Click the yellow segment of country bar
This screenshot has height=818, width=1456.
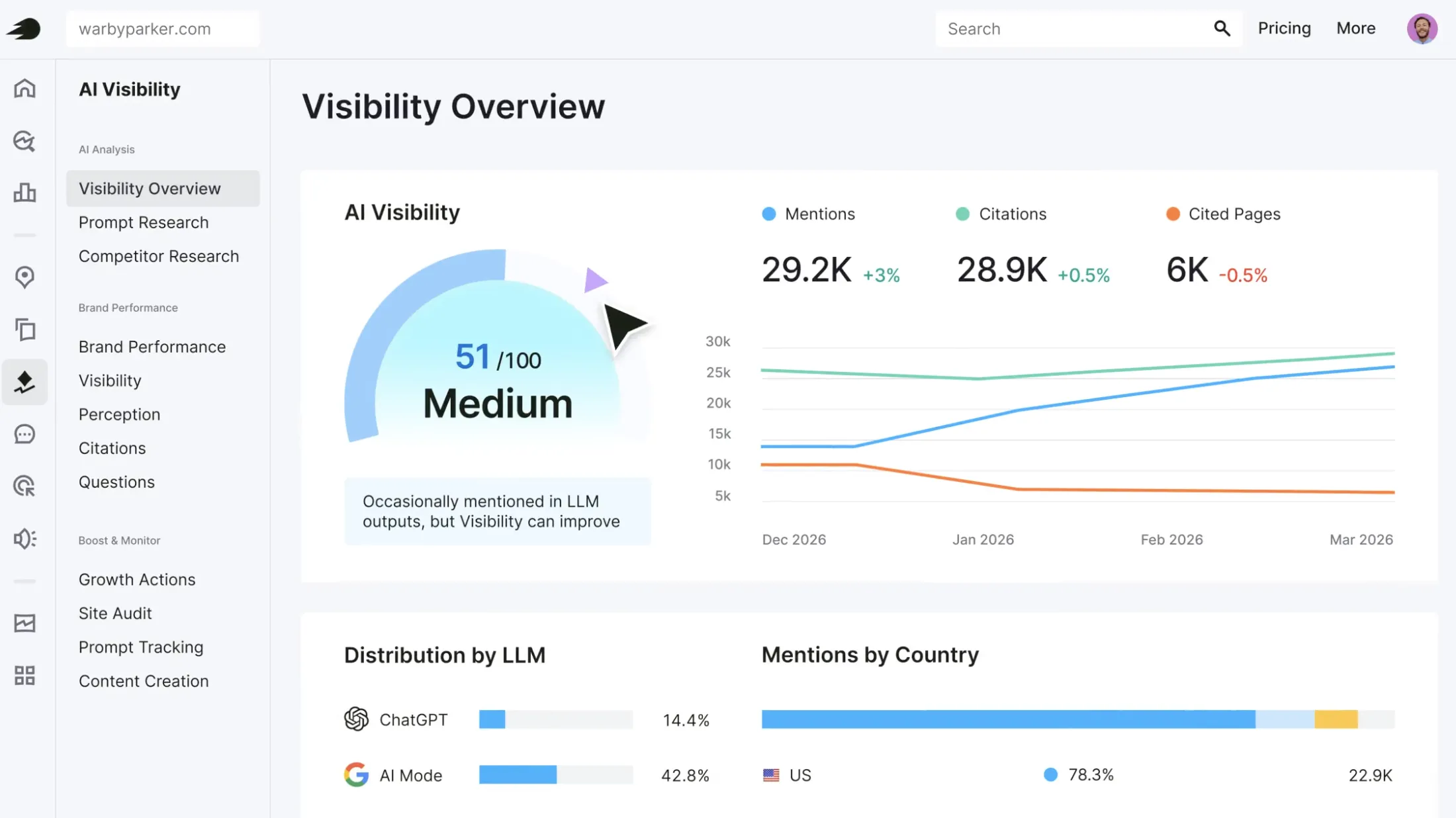pyautogui.click(x=1336, y=719)
